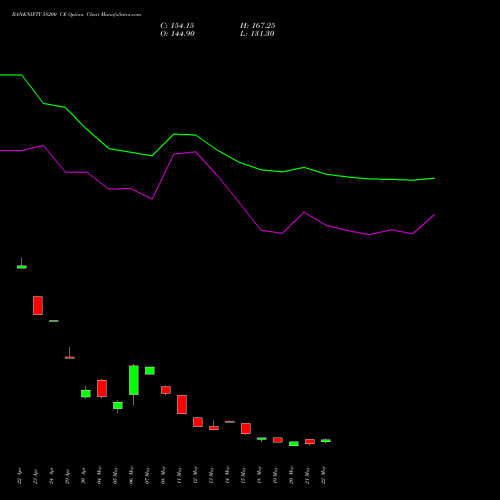The height and width of the screenshot is (500, 500).
Task: Click the 14 May date label
Action: 228,475
